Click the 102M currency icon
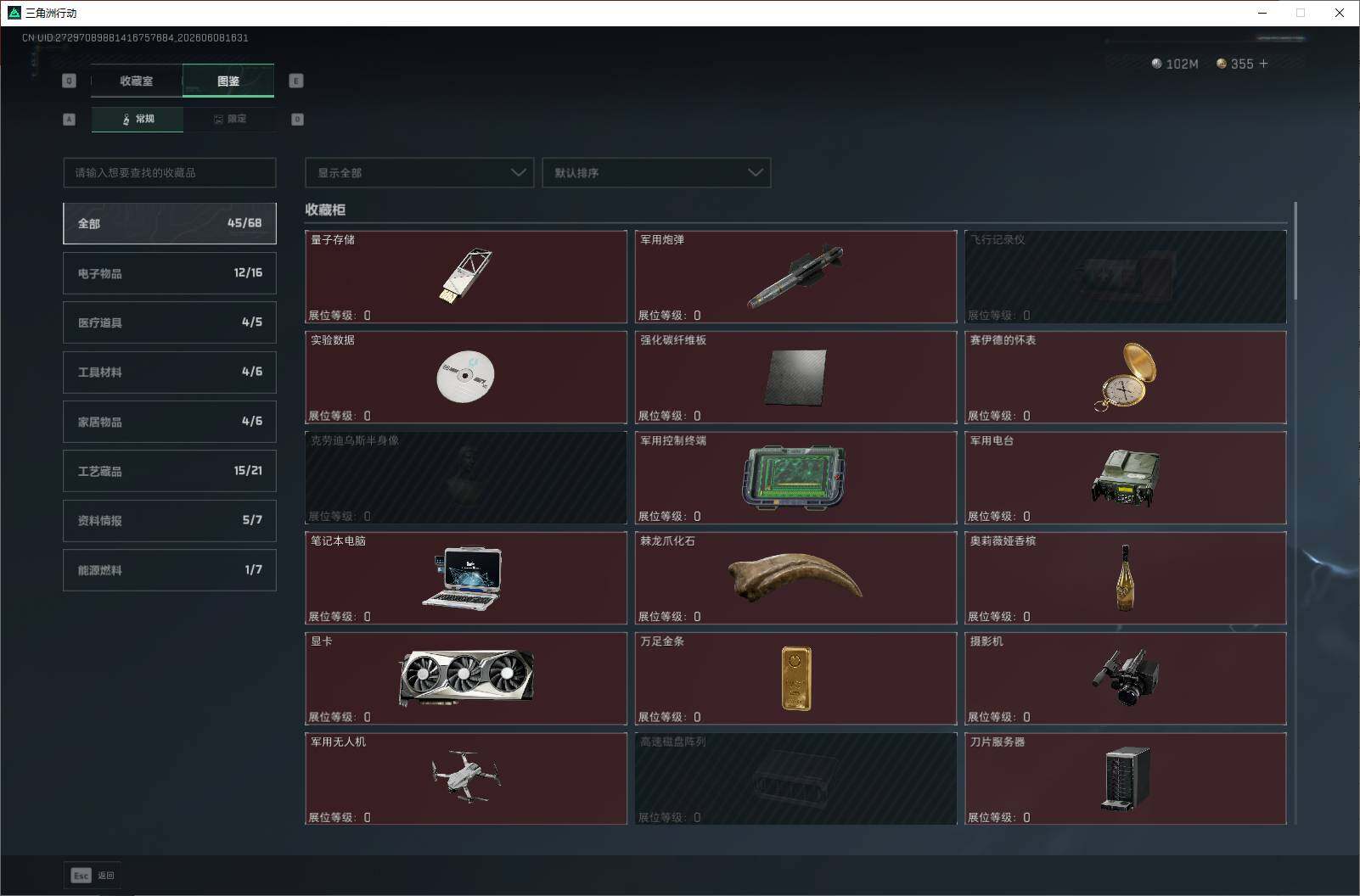 pos(1156,64)
